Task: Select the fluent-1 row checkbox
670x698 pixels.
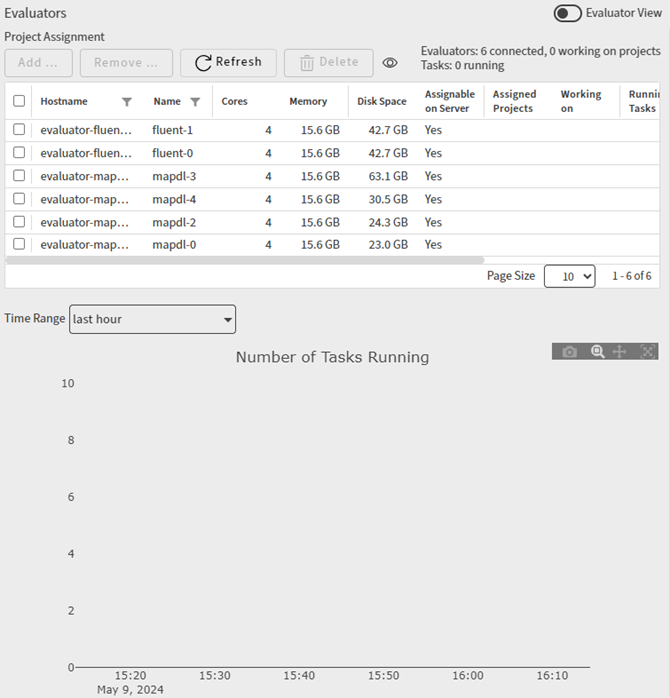Action: click(x=19, y=130)
